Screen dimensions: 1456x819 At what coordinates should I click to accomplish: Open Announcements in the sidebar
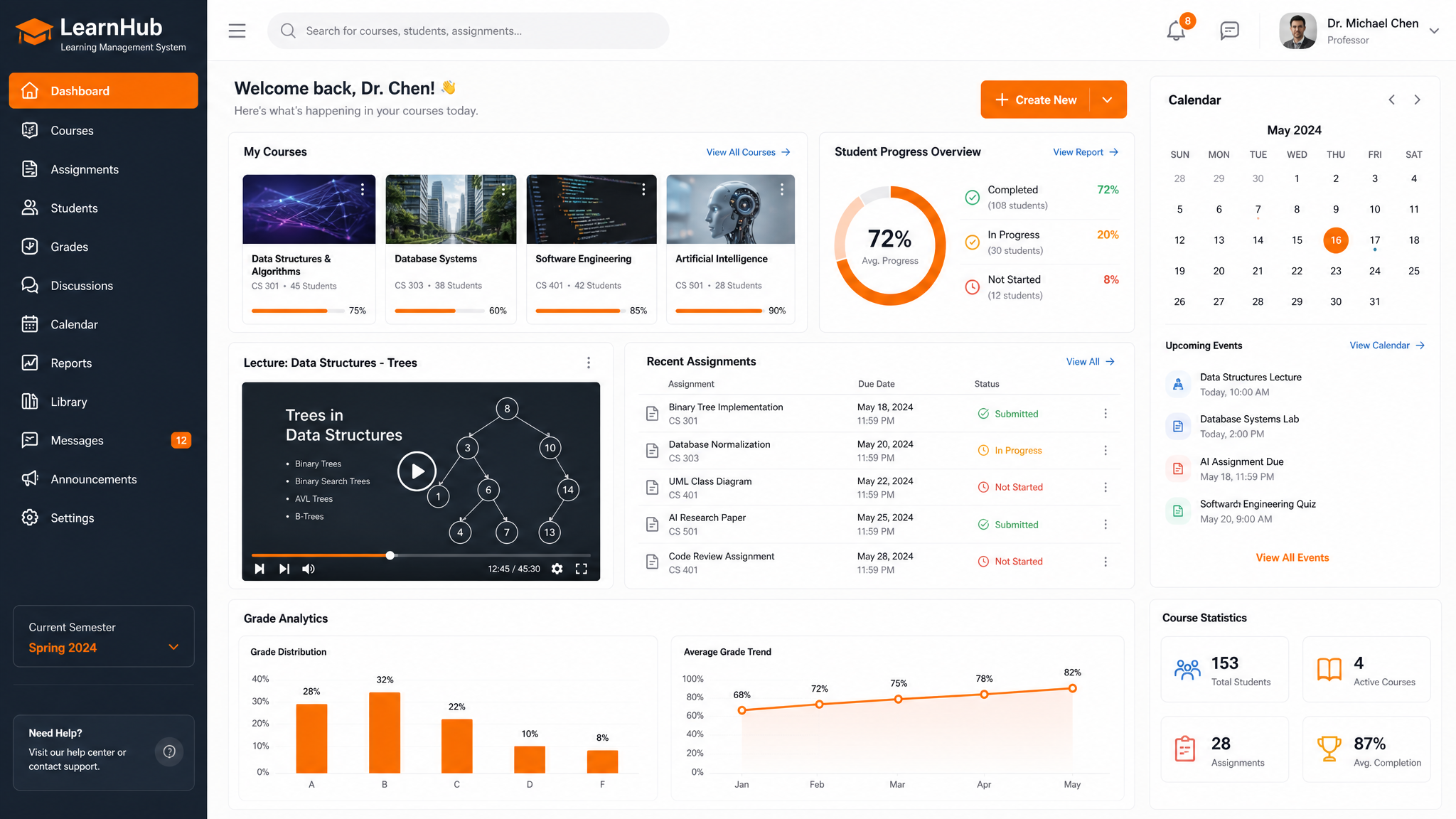(x=104, y=479)
